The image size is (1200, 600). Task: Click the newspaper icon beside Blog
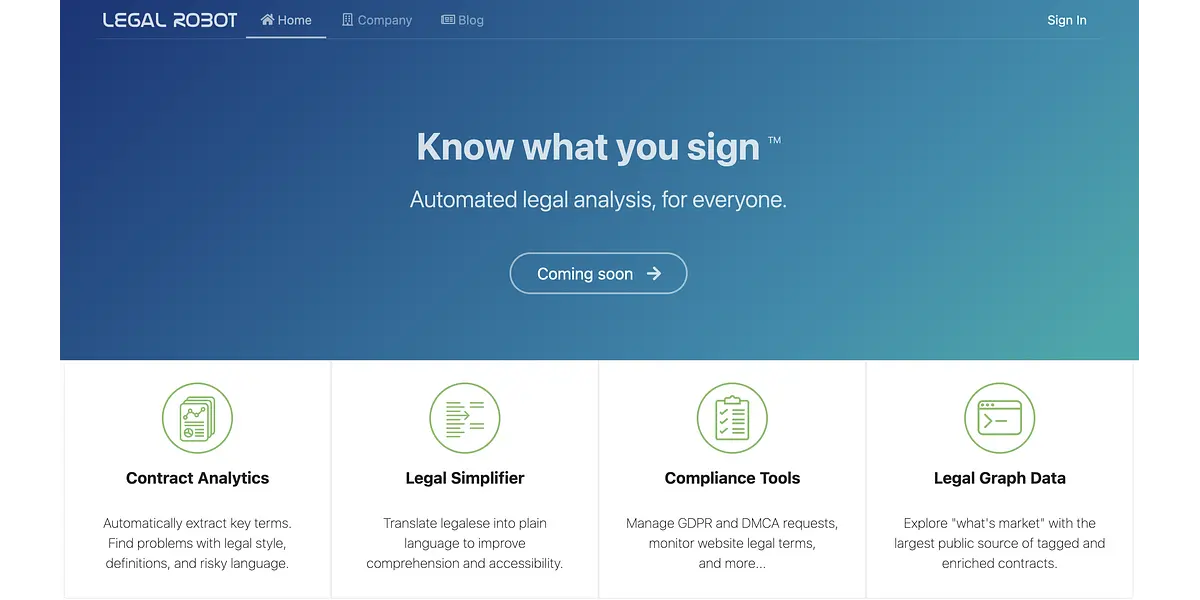tap(448, 20)
